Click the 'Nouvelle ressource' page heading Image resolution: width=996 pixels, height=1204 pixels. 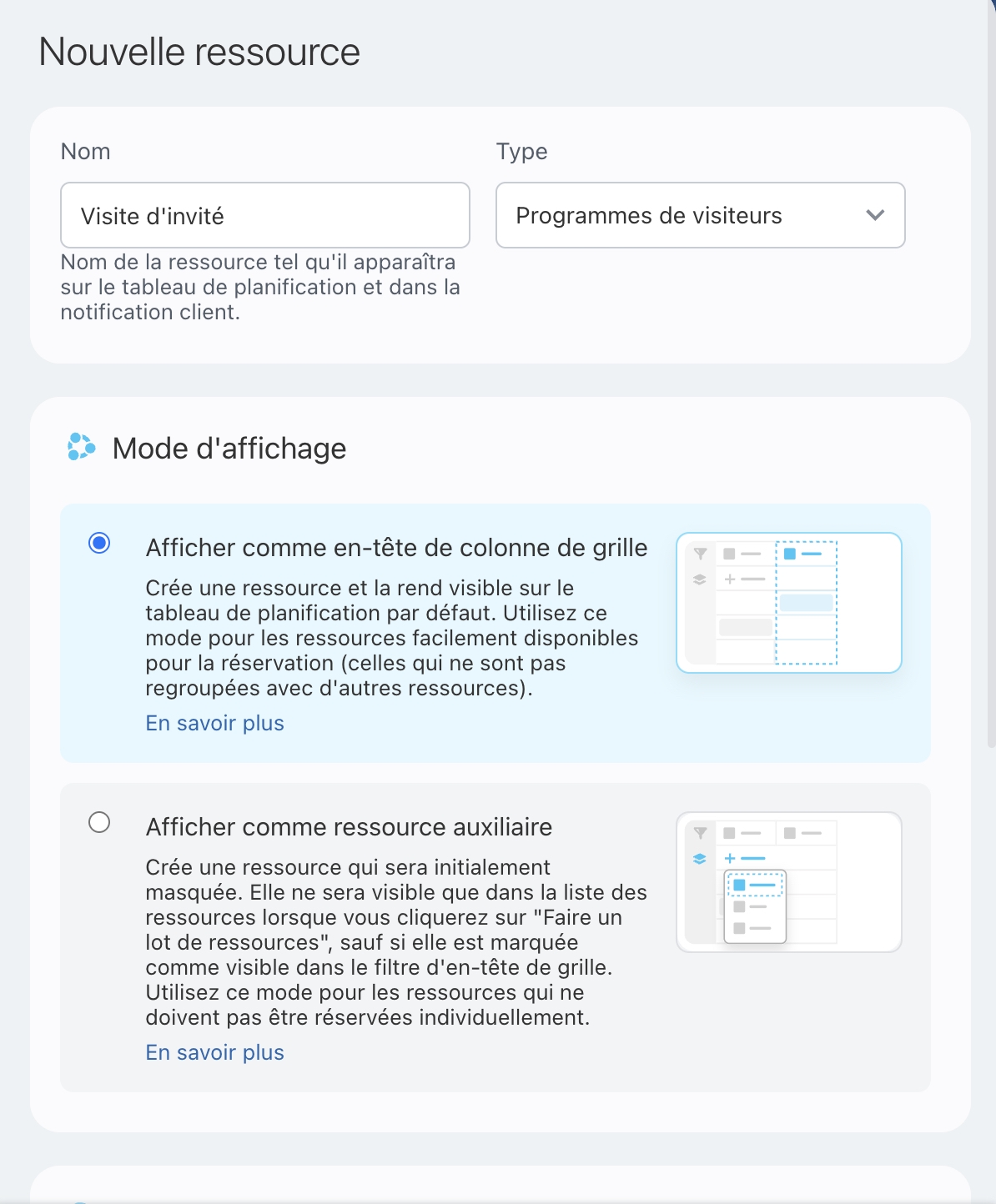[199, 52]
